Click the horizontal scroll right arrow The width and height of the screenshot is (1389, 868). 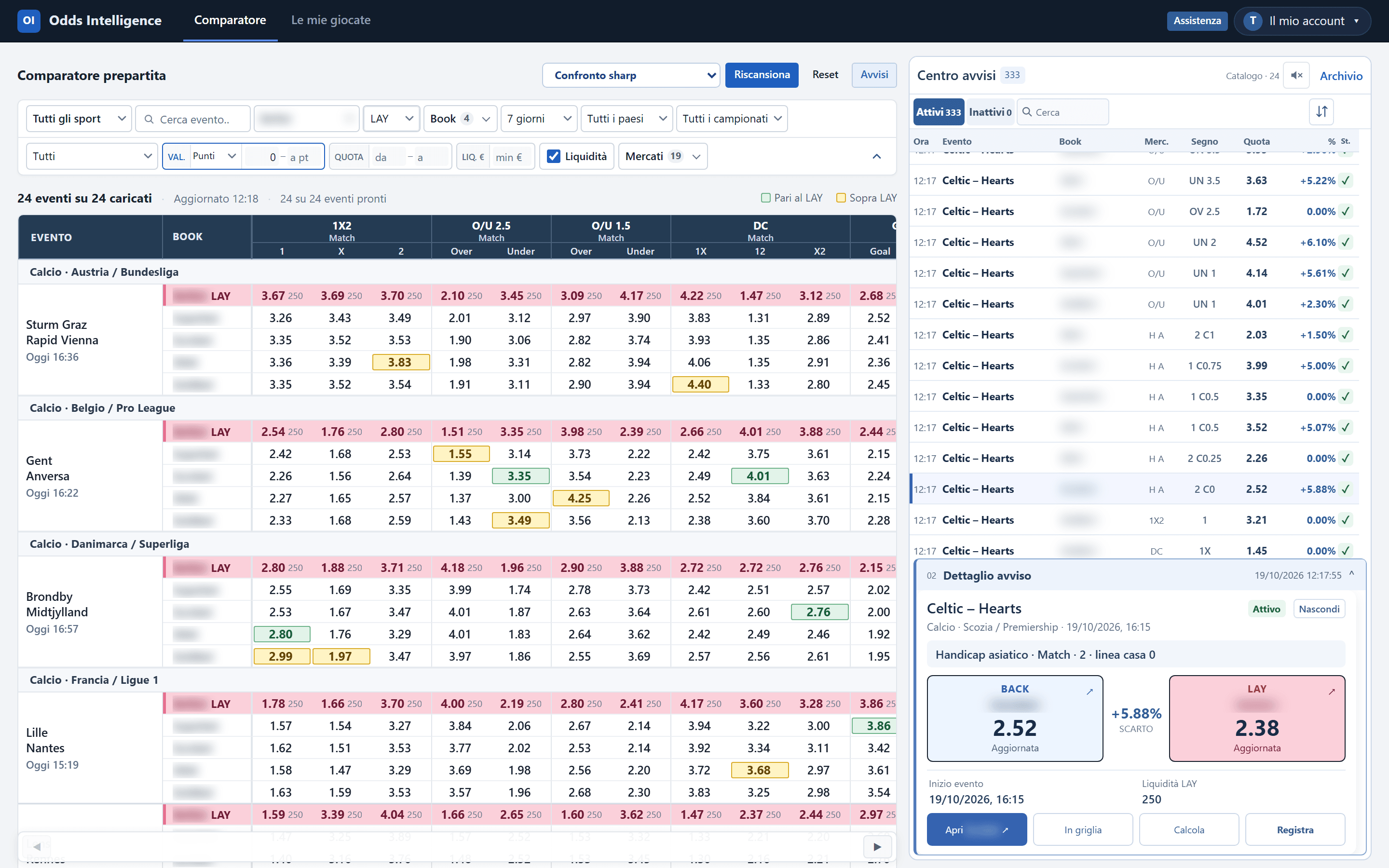877,847
